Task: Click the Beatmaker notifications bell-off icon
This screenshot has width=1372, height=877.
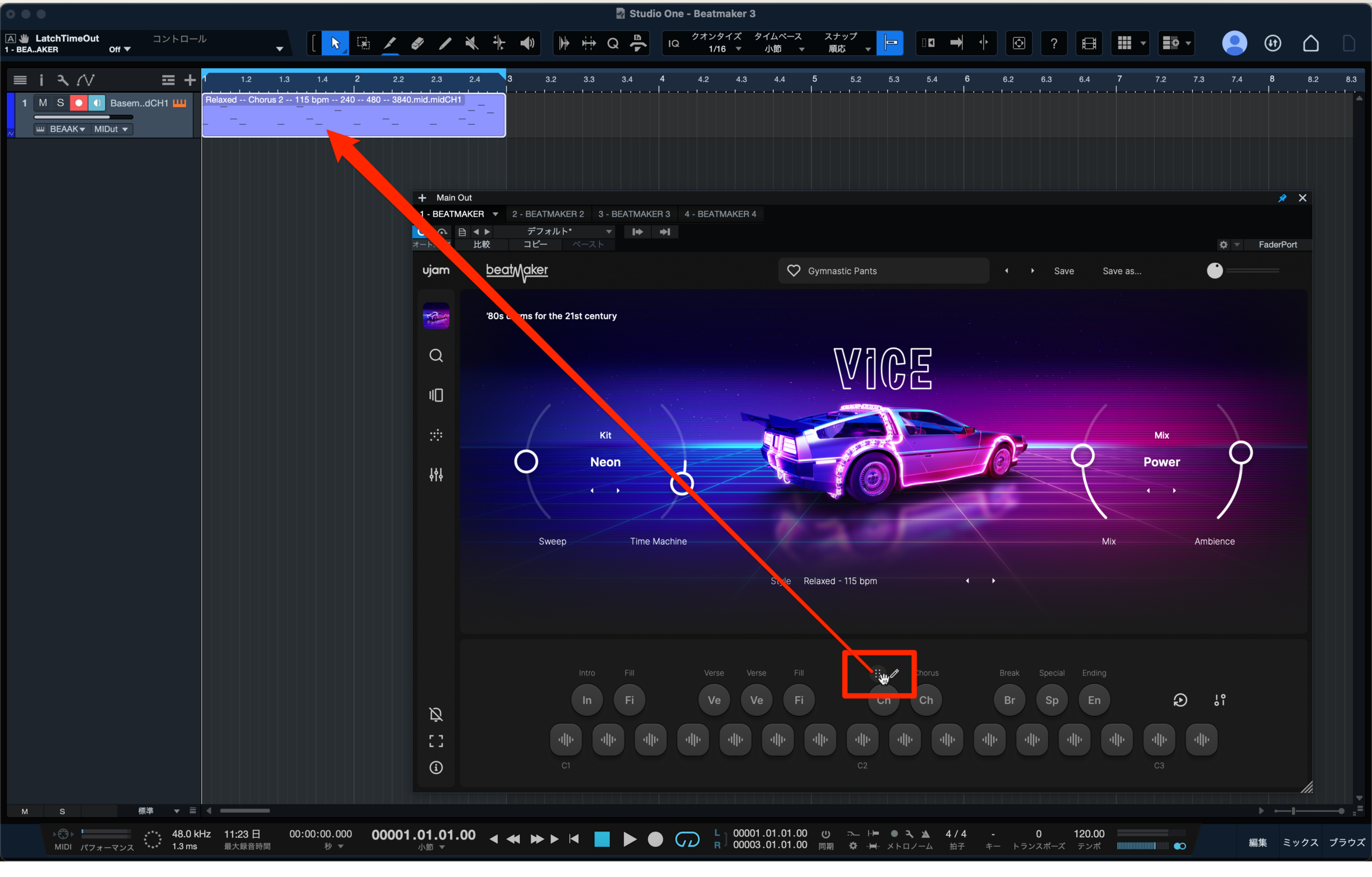Action: click(x=436, y=714)
